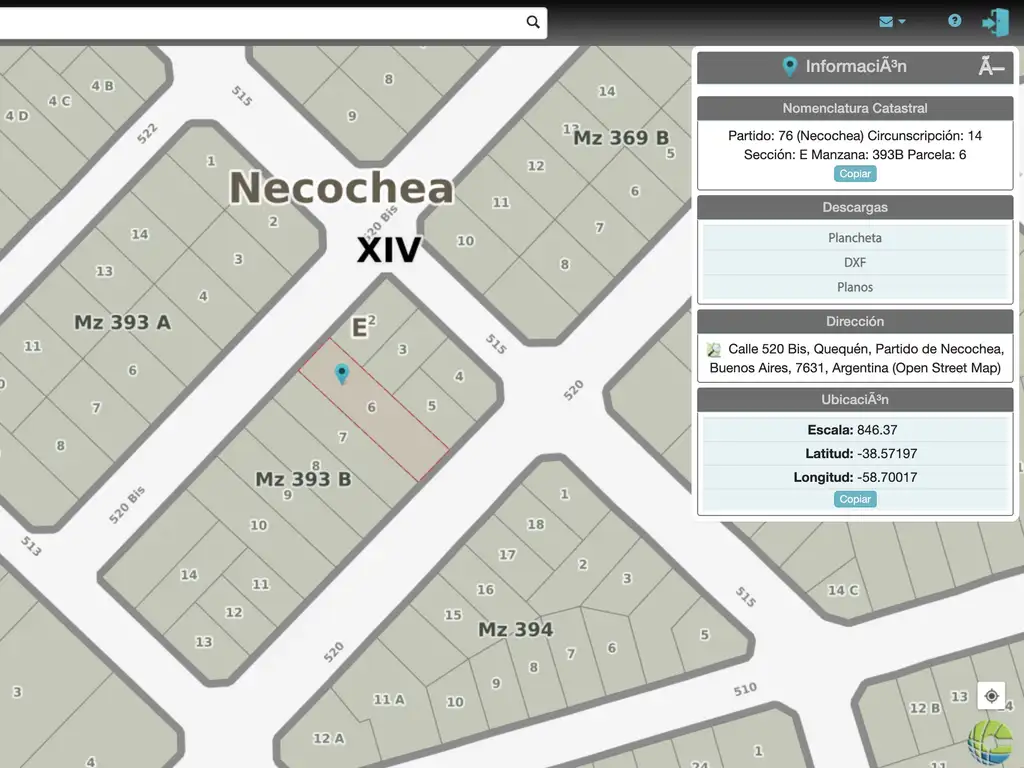Click inside the search input field
The width and height of the screenshot is (1024, 768).
[260, 22]
